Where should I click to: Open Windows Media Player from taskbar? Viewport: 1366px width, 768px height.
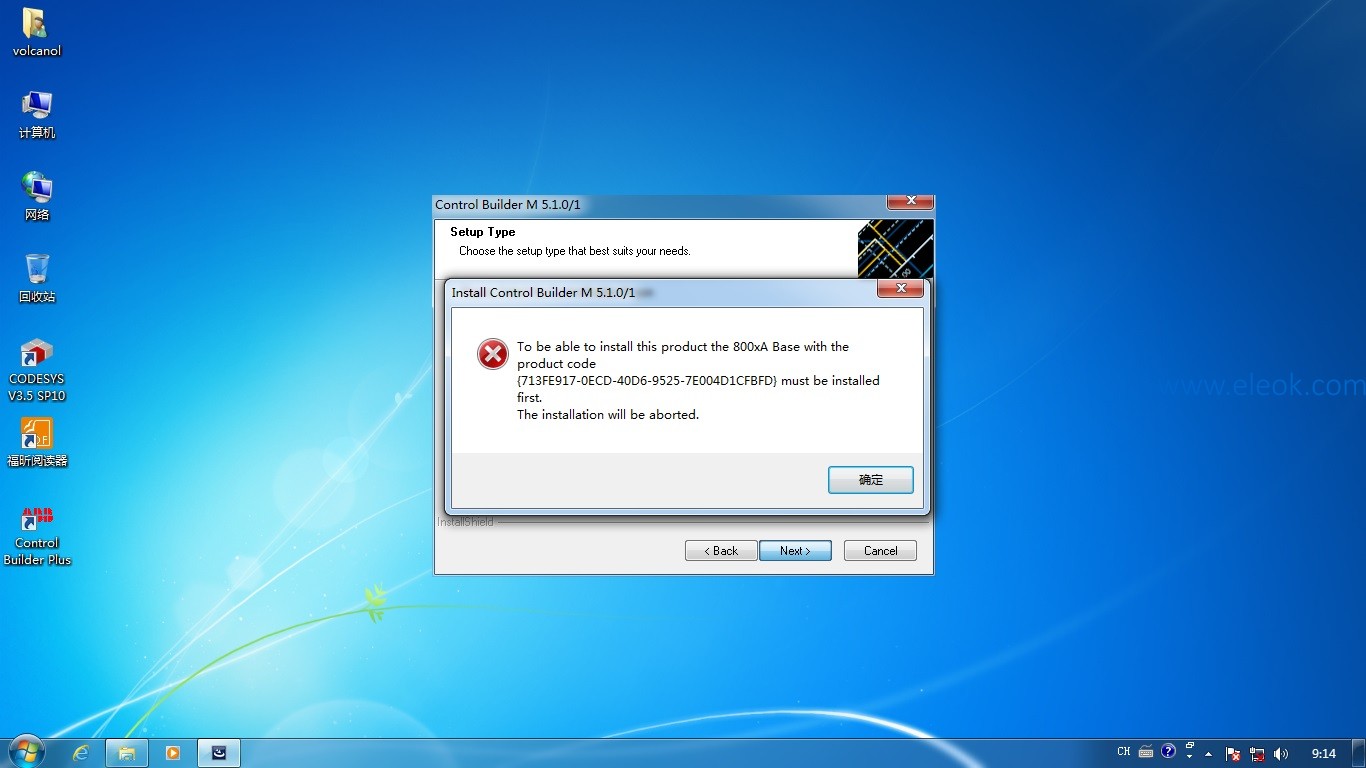pyautogui.click(x=173, y=753)
